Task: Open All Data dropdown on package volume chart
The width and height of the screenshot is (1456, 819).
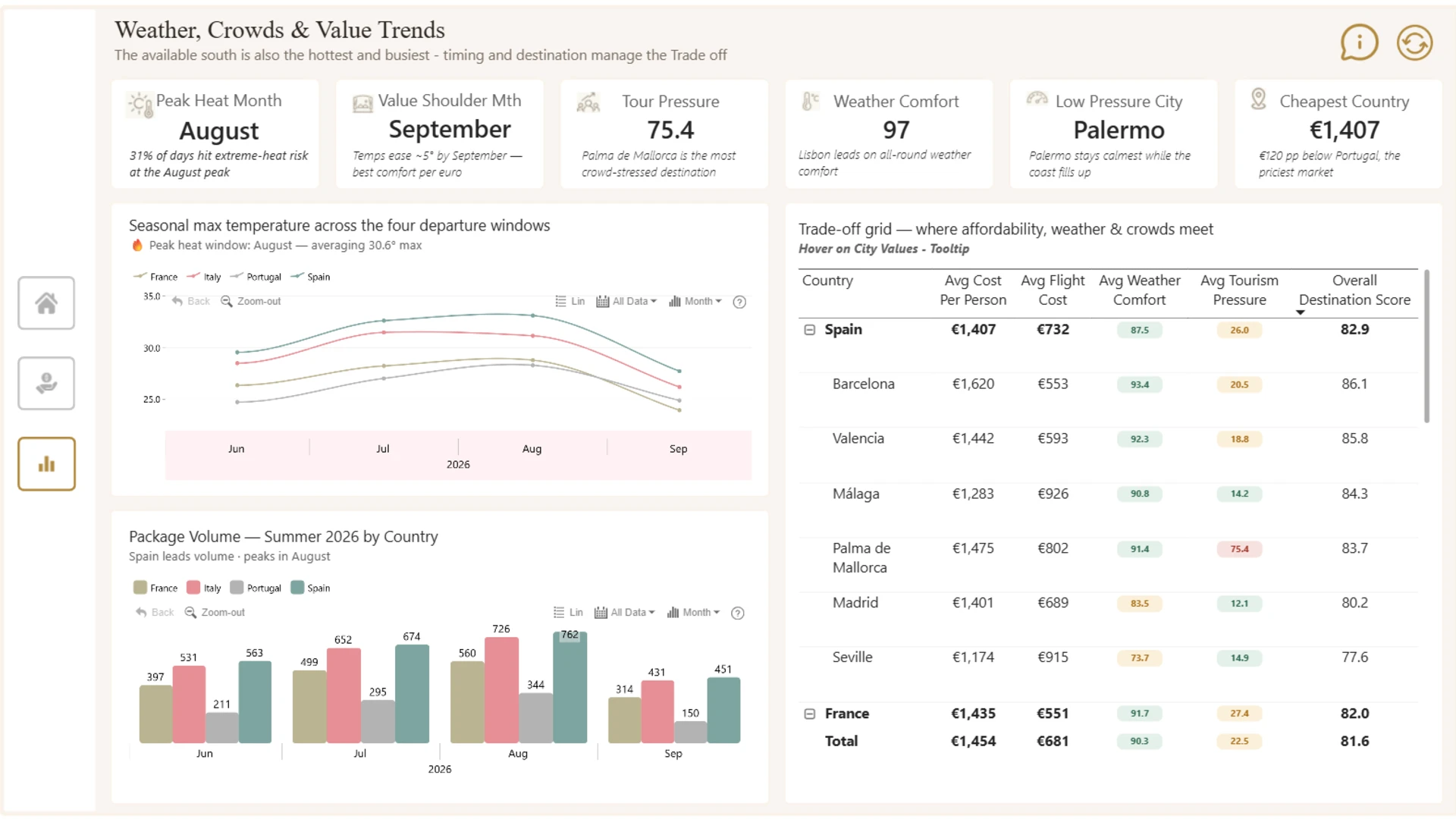Action: pyautogui.click(x=626, y=612)
